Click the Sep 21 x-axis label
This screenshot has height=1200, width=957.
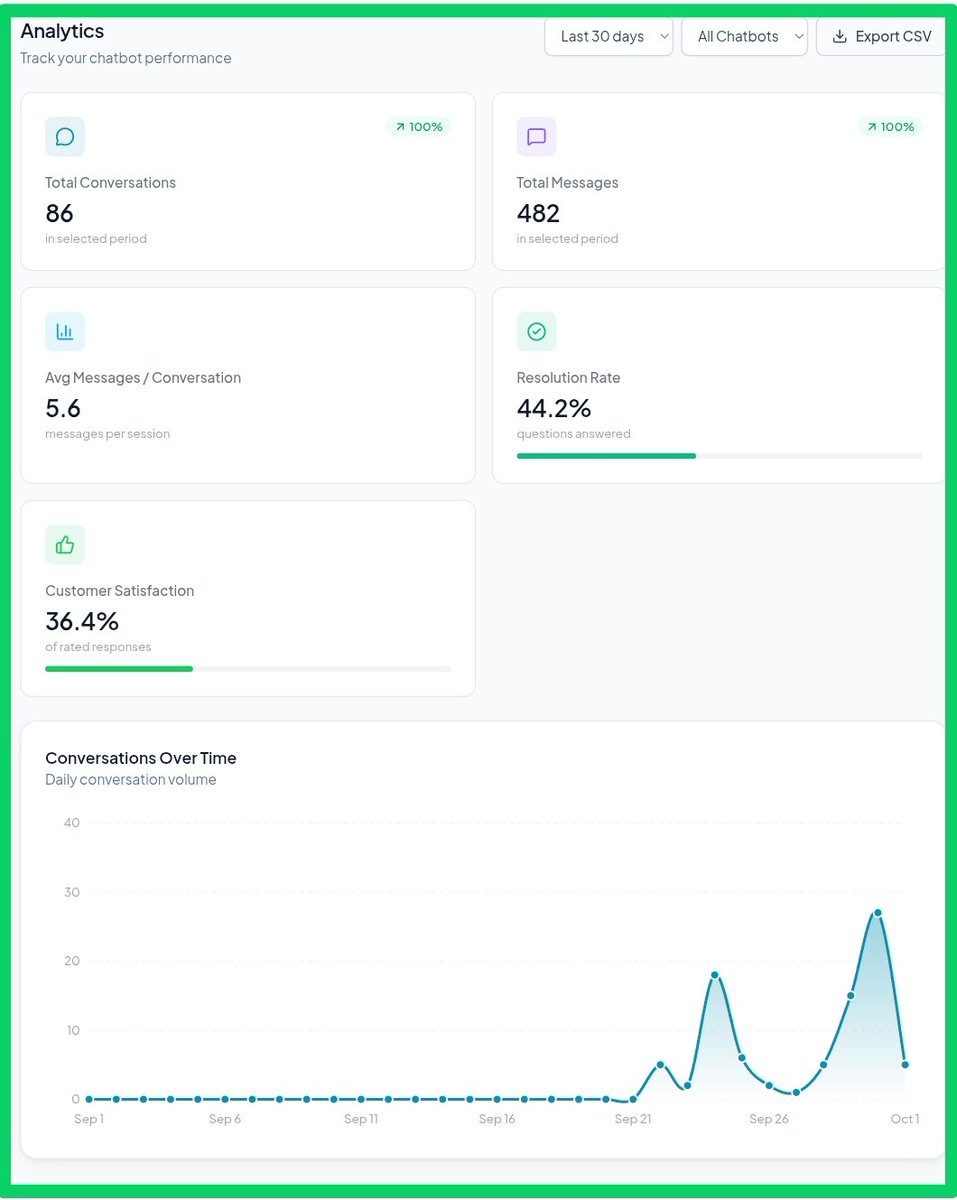(633, 1119)
